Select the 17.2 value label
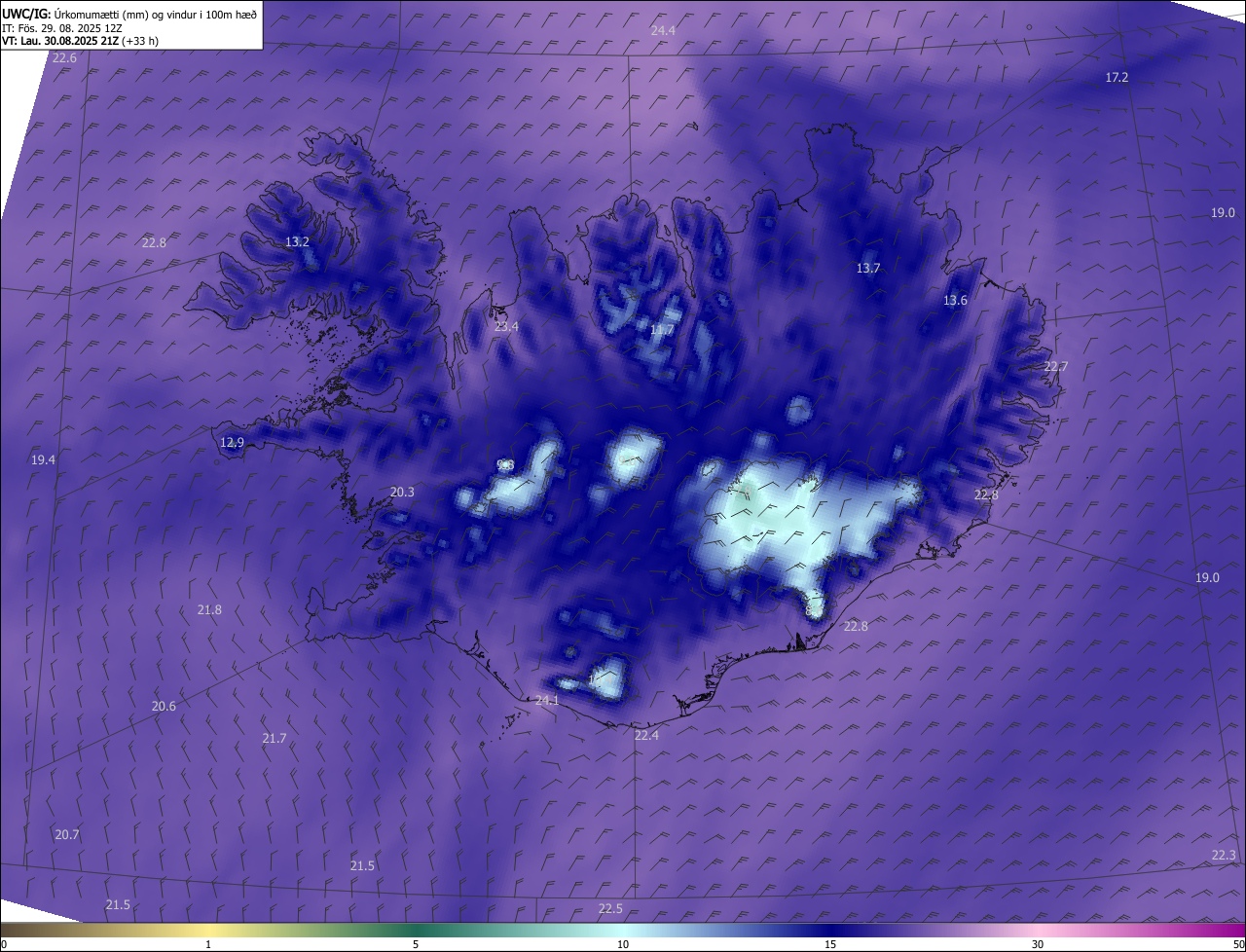 point(1117,77)
